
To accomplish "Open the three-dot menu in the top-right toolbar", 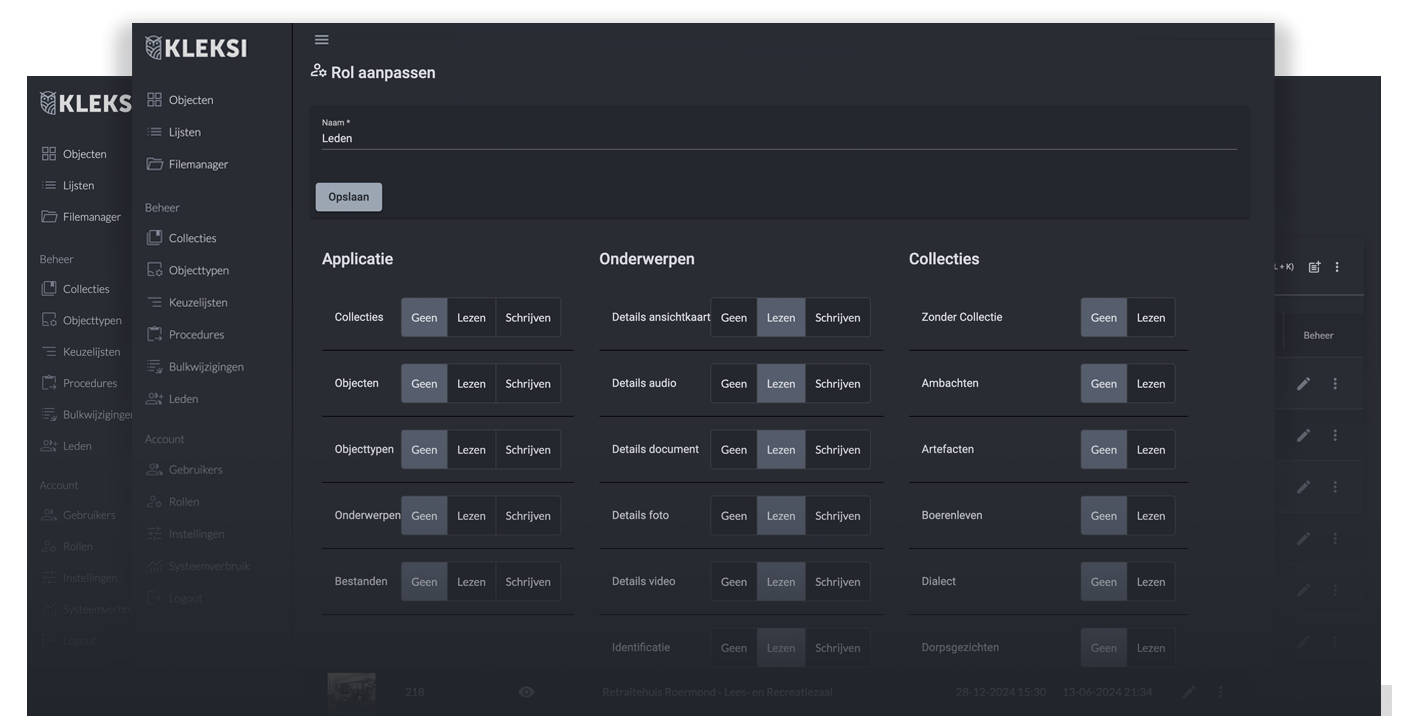I will click(x=1337, y=267).
